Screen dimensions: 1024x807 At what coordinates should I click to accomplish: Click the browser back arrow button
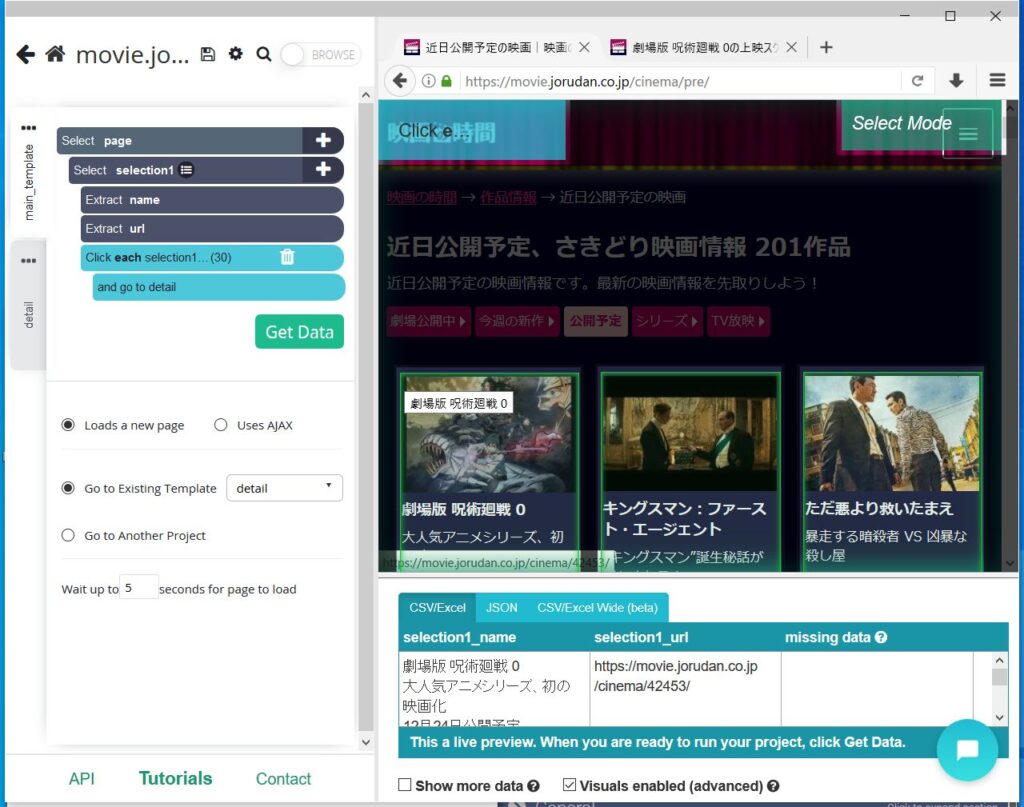point(400,81)
